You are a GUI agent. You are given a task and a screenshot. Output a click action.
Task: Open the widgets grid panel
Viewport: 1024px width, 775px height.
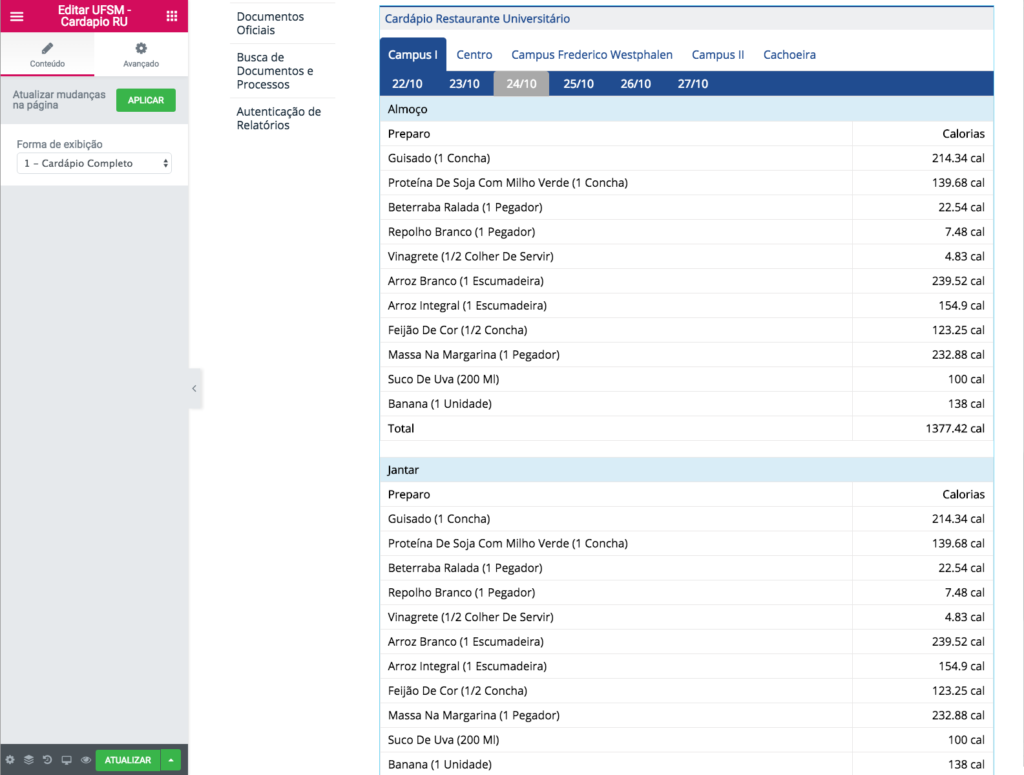(172, 16)
